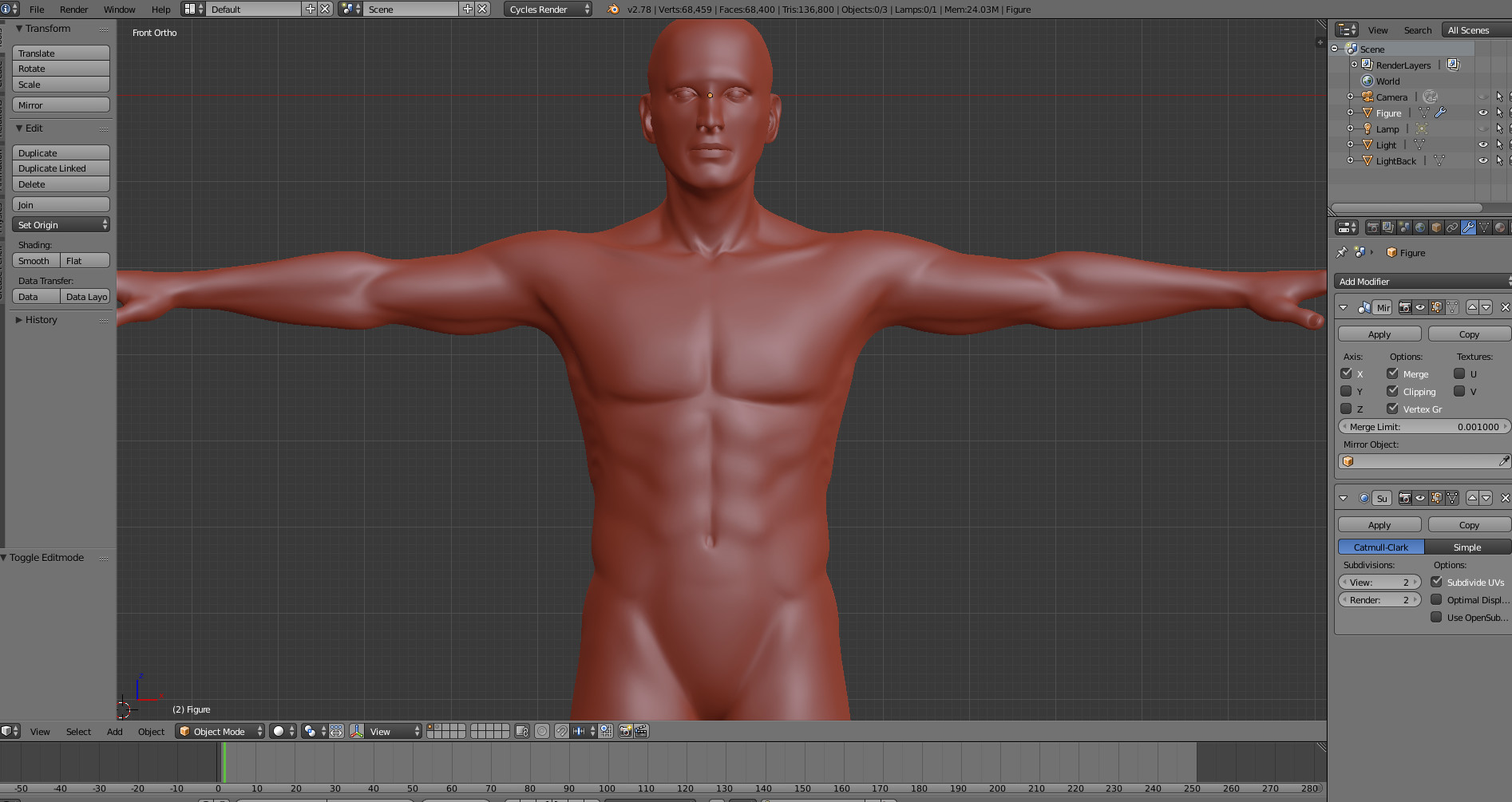Expand the Camera item in outliner
The height and width of the screenshot is (802, 1512).
(x=1350, y=97)
